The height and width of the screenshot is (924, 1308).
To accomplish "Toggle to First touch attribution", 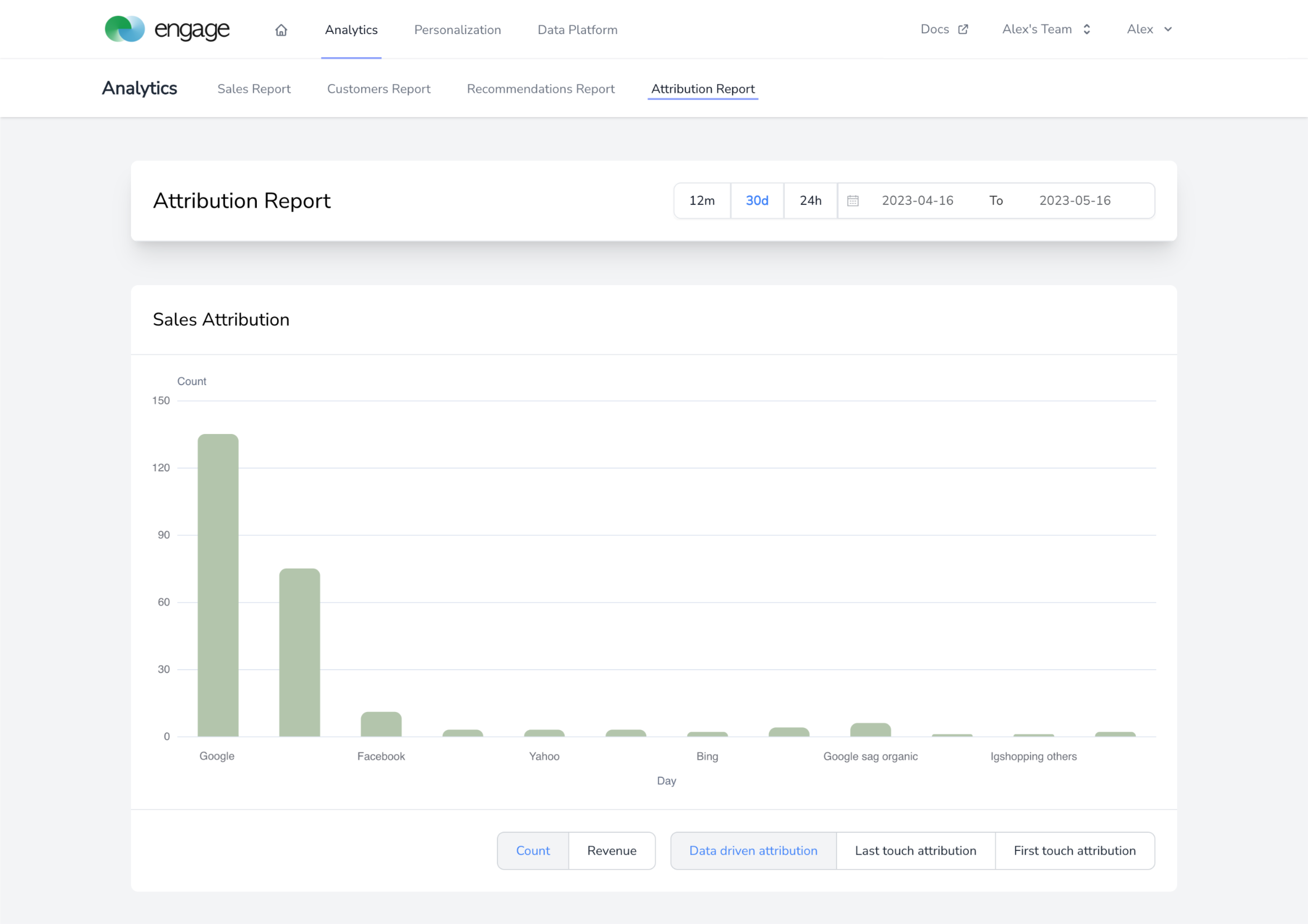I will pyautogui.click(x=1075, y=851).
